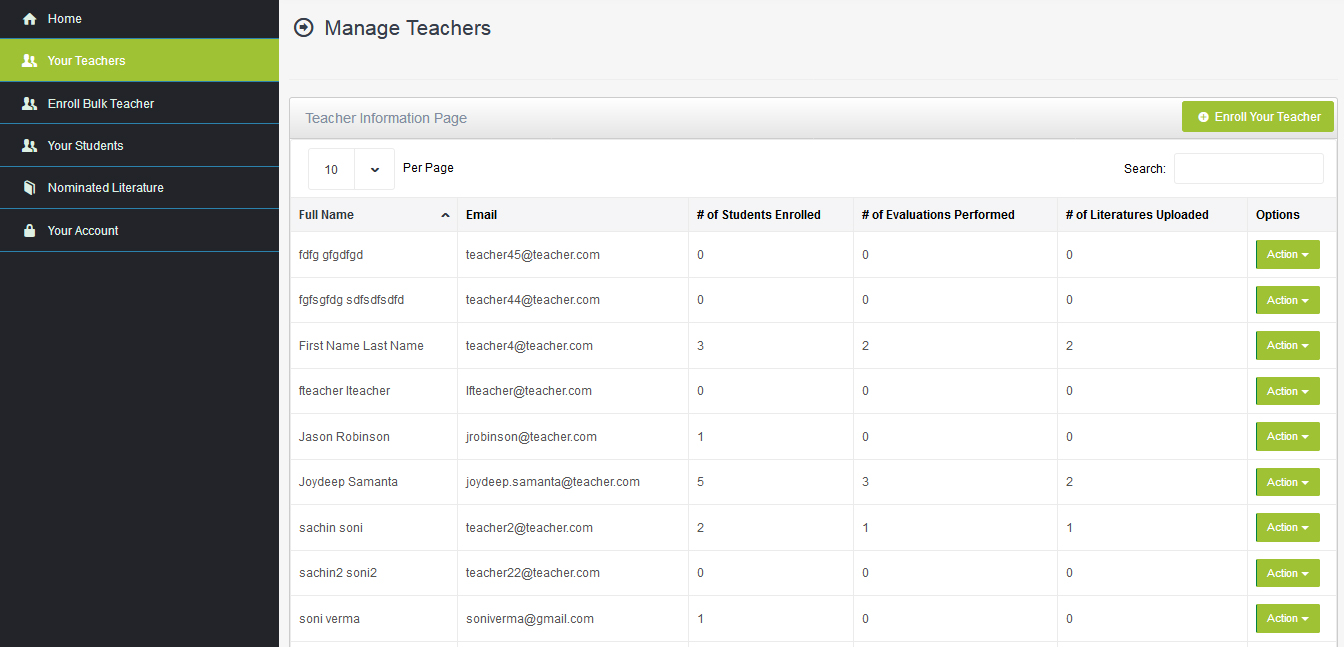
Task: Open Action dropdown for fdfg gfgdfgd
Action: point(1288,255)
